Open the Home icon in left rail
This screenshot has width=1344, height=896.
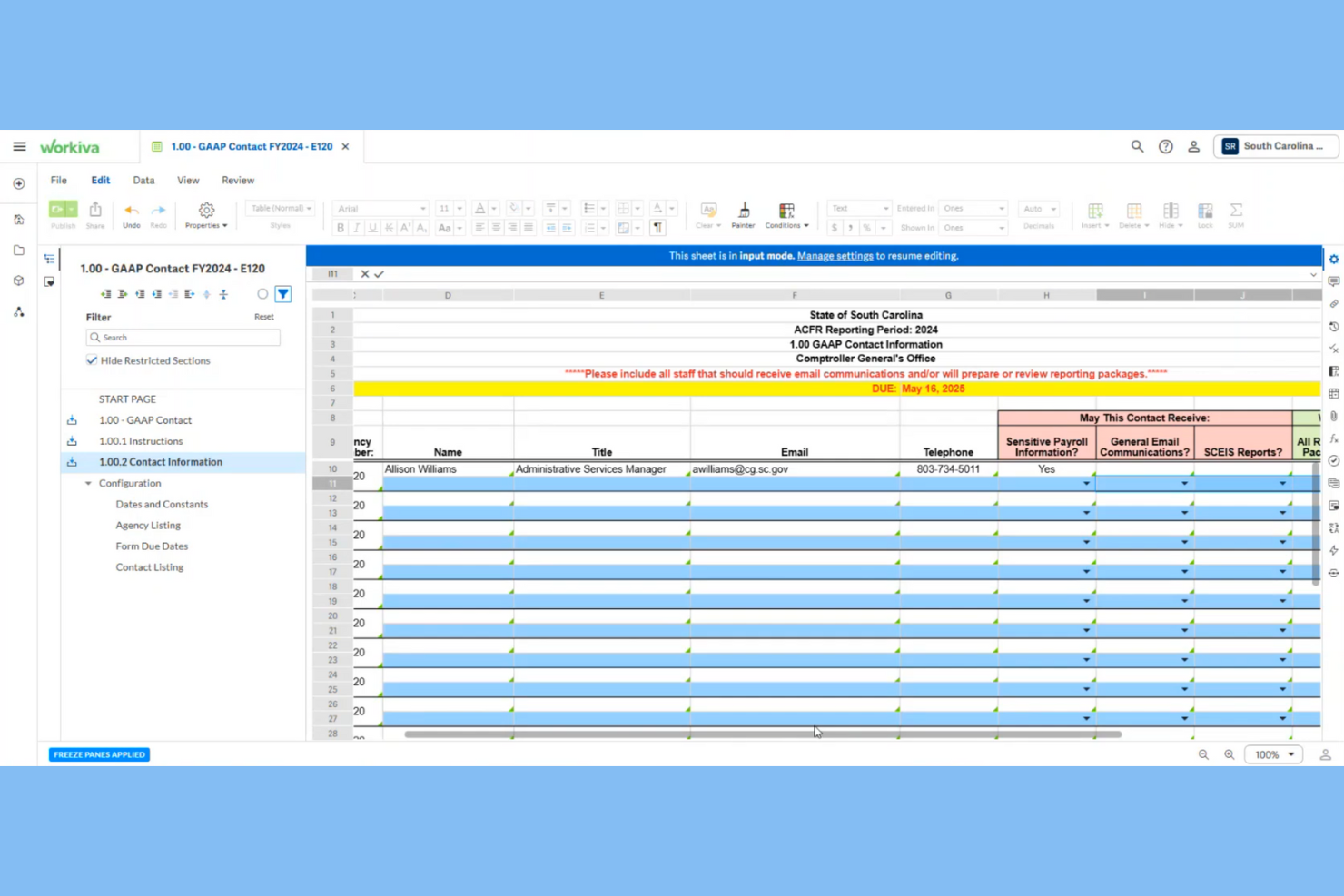[19, 219]
